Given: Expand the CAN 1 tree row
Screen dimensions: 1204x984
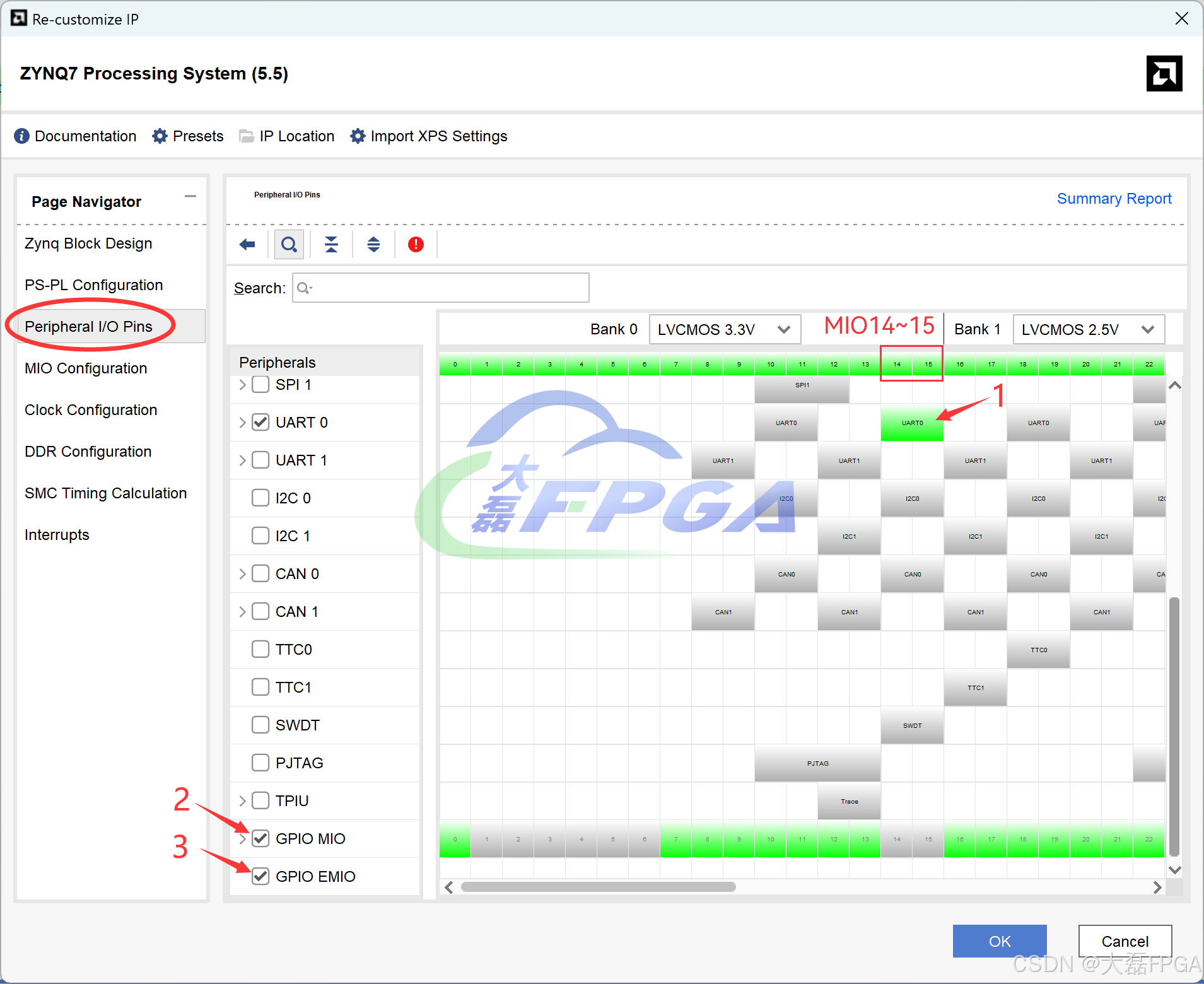Looking at the screenshot, I should pos(242,611).
